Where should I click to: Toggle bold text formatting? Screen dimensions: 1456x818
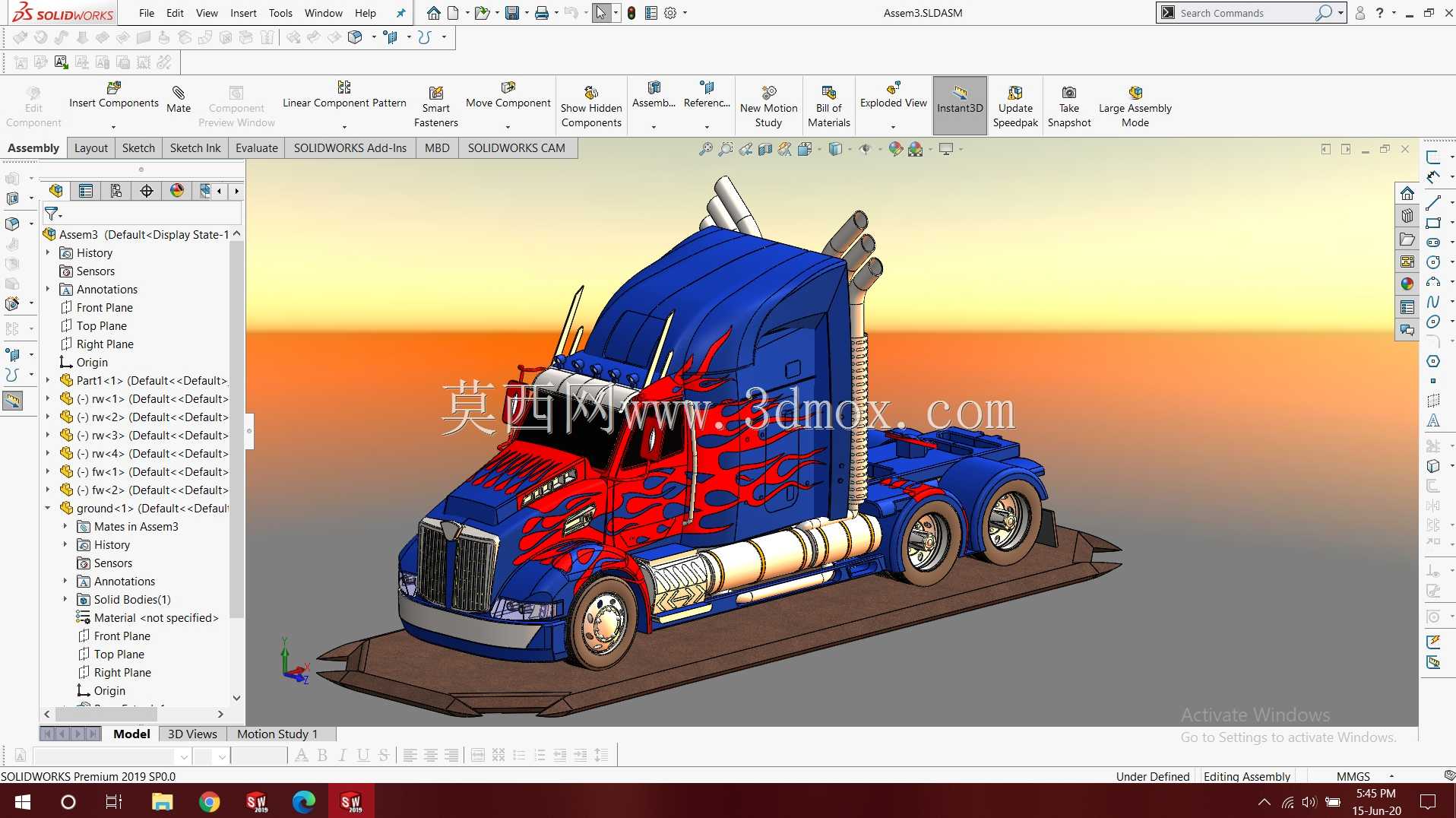pyautogui.click(x=322, y=755)
